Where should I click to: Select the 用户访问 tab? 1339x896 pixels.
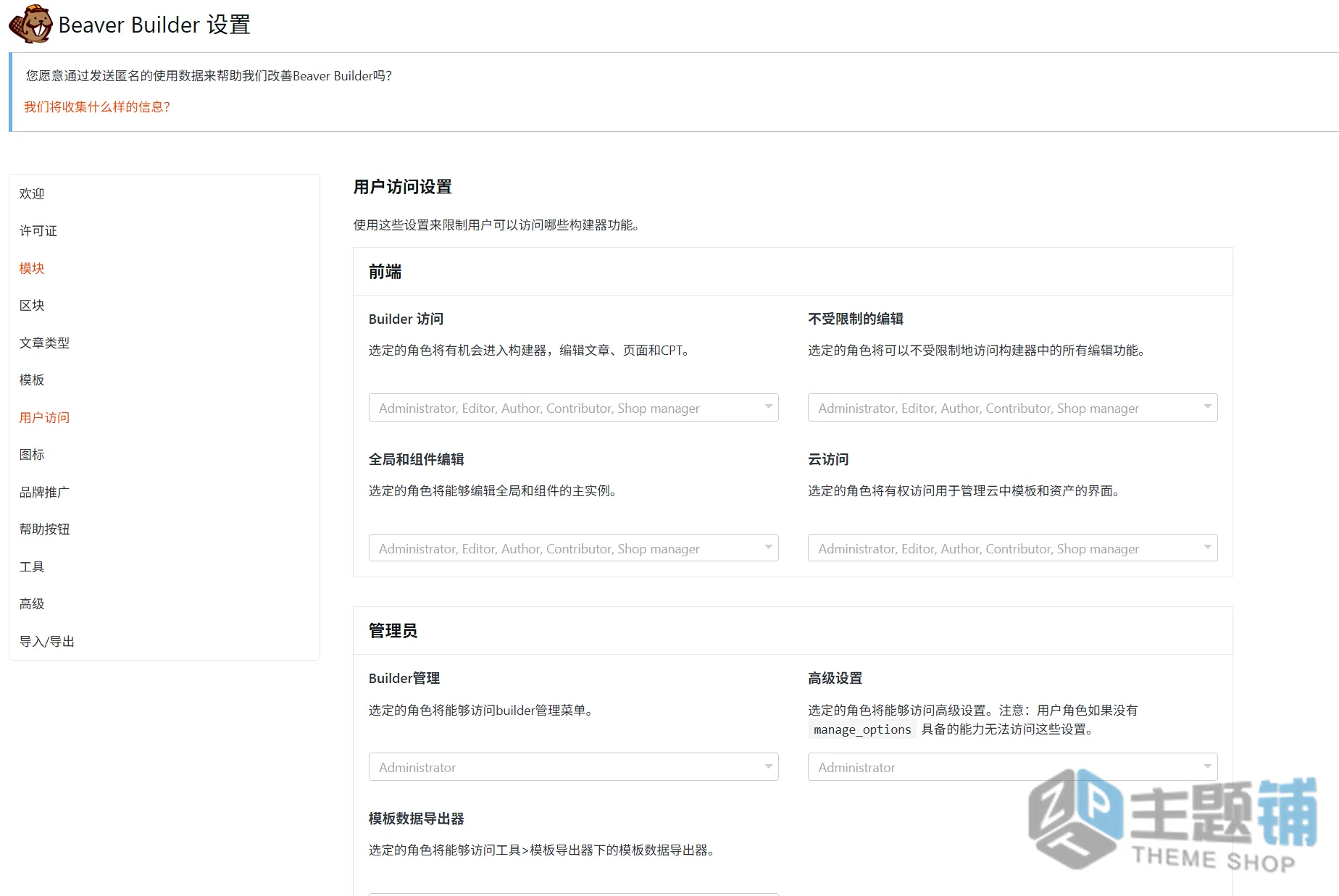(44, 417)
